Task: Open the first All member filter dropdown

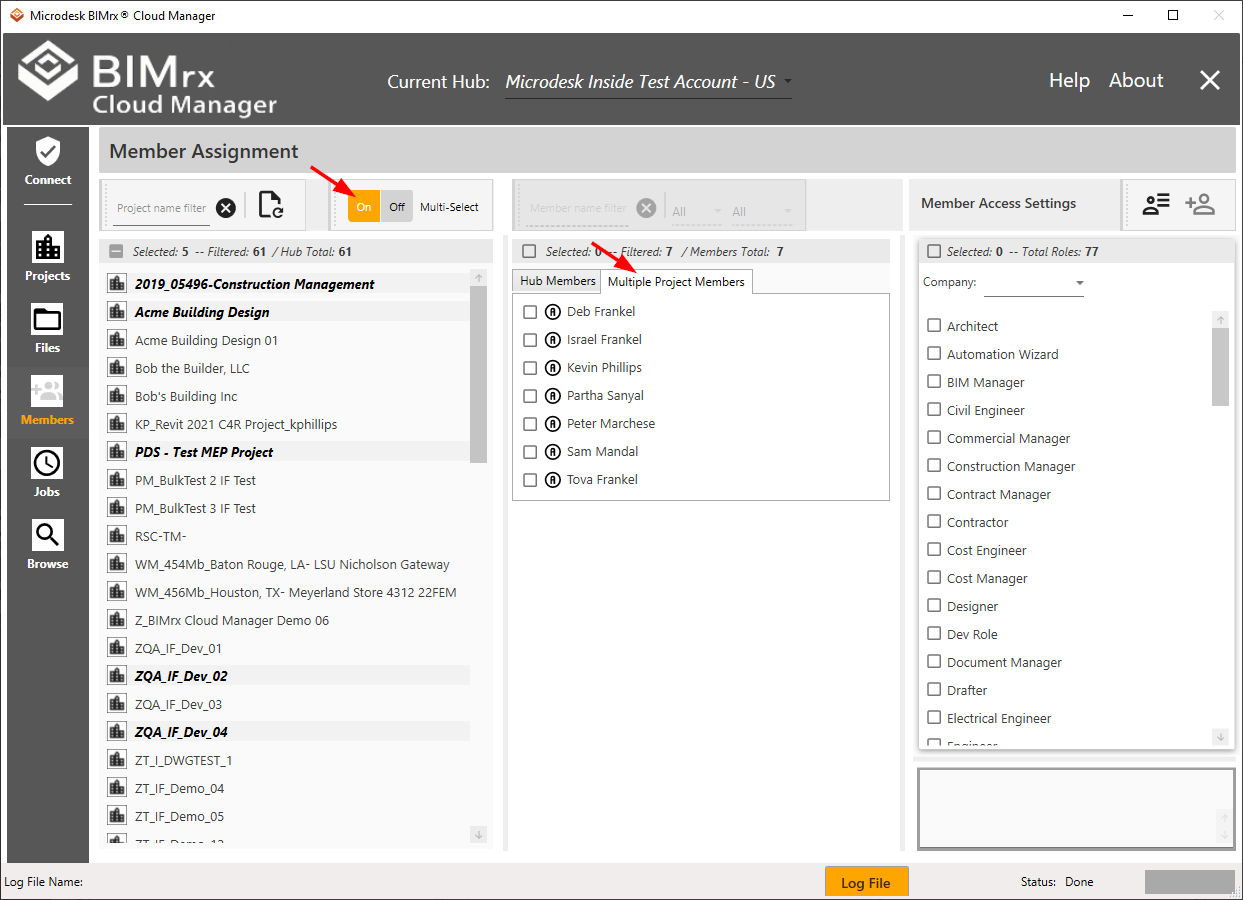Action: (x=697, y=211)
